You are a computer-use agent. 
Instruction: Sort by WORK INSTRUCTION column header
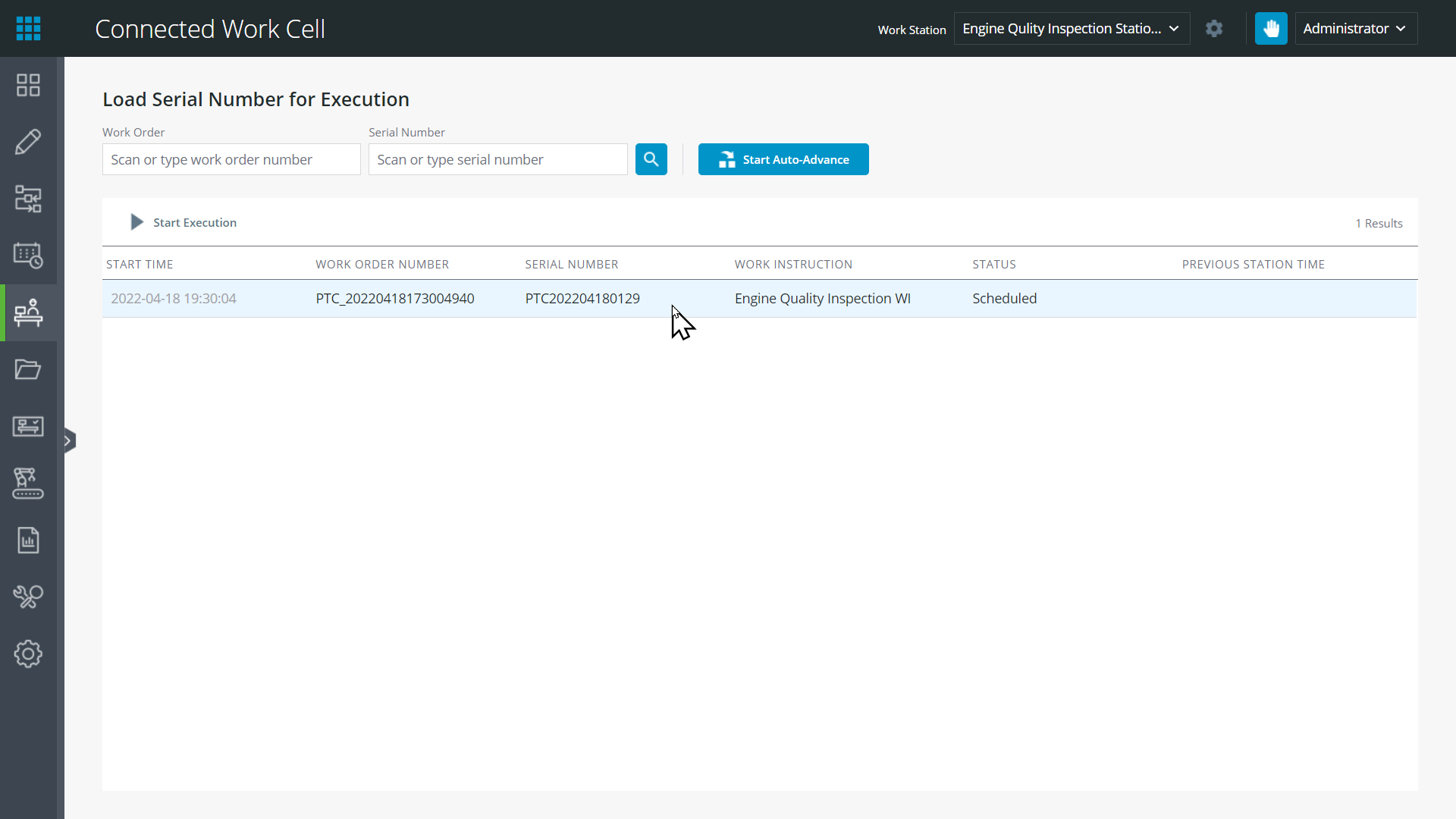pos(793,264)
